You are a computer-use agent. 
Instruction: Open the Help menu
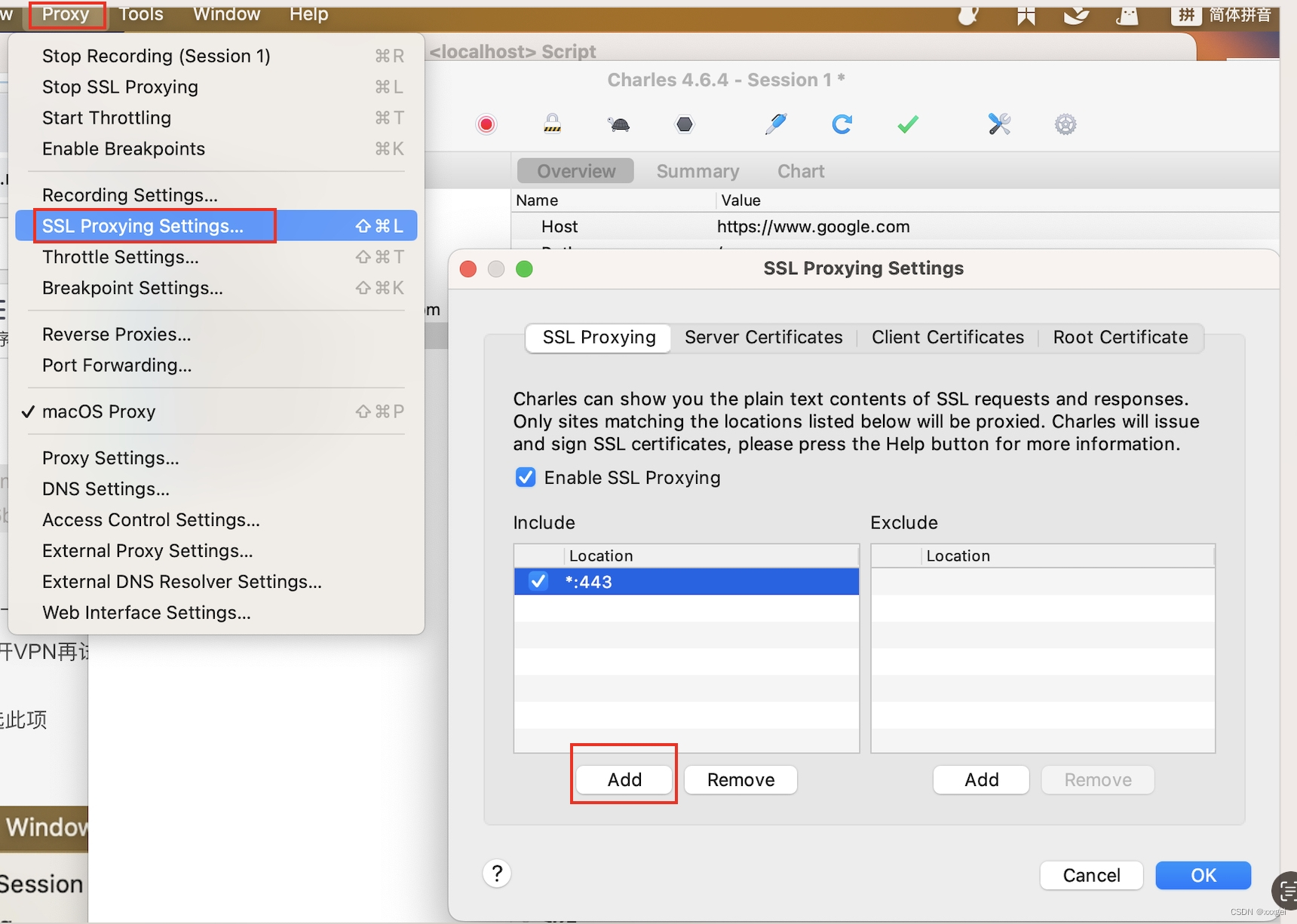[308, 14]
